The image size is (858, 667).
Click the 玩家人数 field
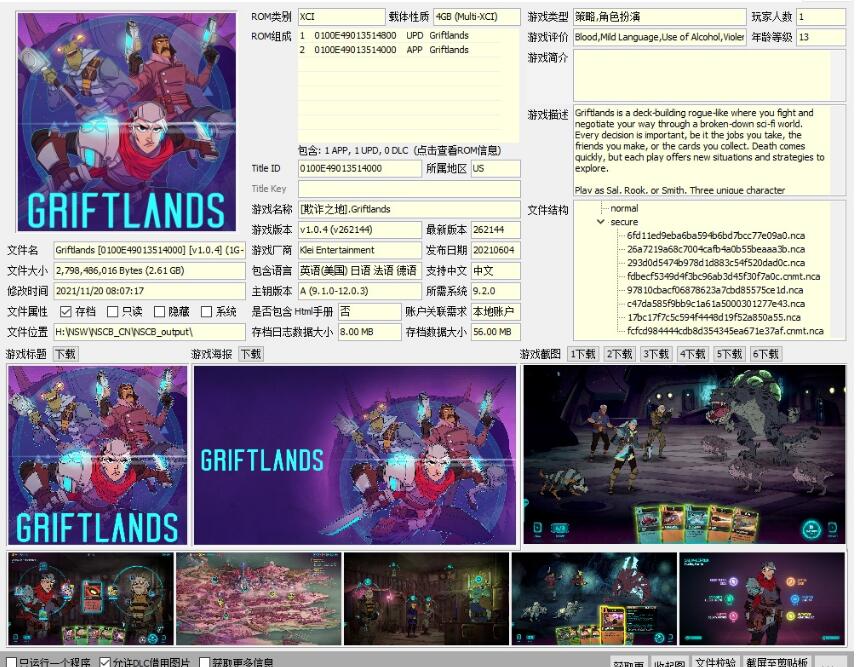click(x=821, y=17)
